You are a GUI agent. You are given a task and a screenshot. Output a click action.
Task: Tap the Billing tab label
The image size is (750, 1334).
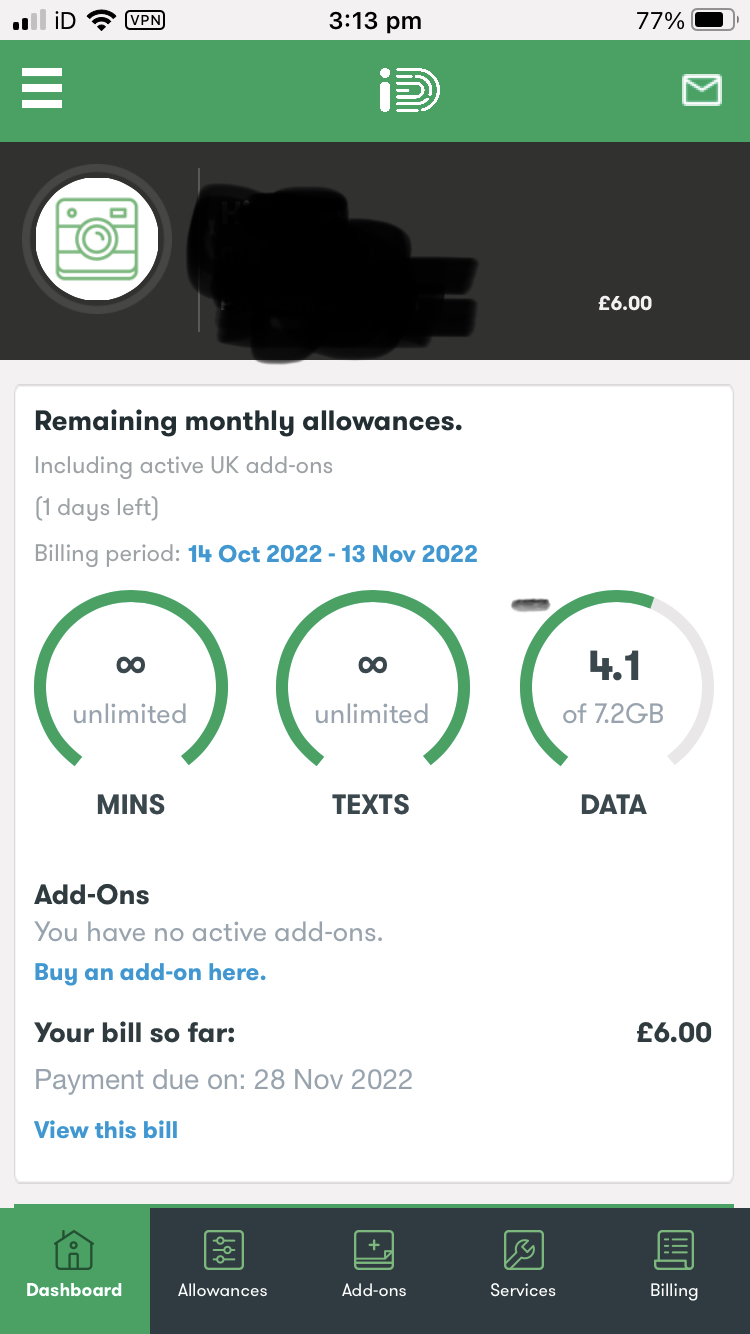pos(674,1290)
